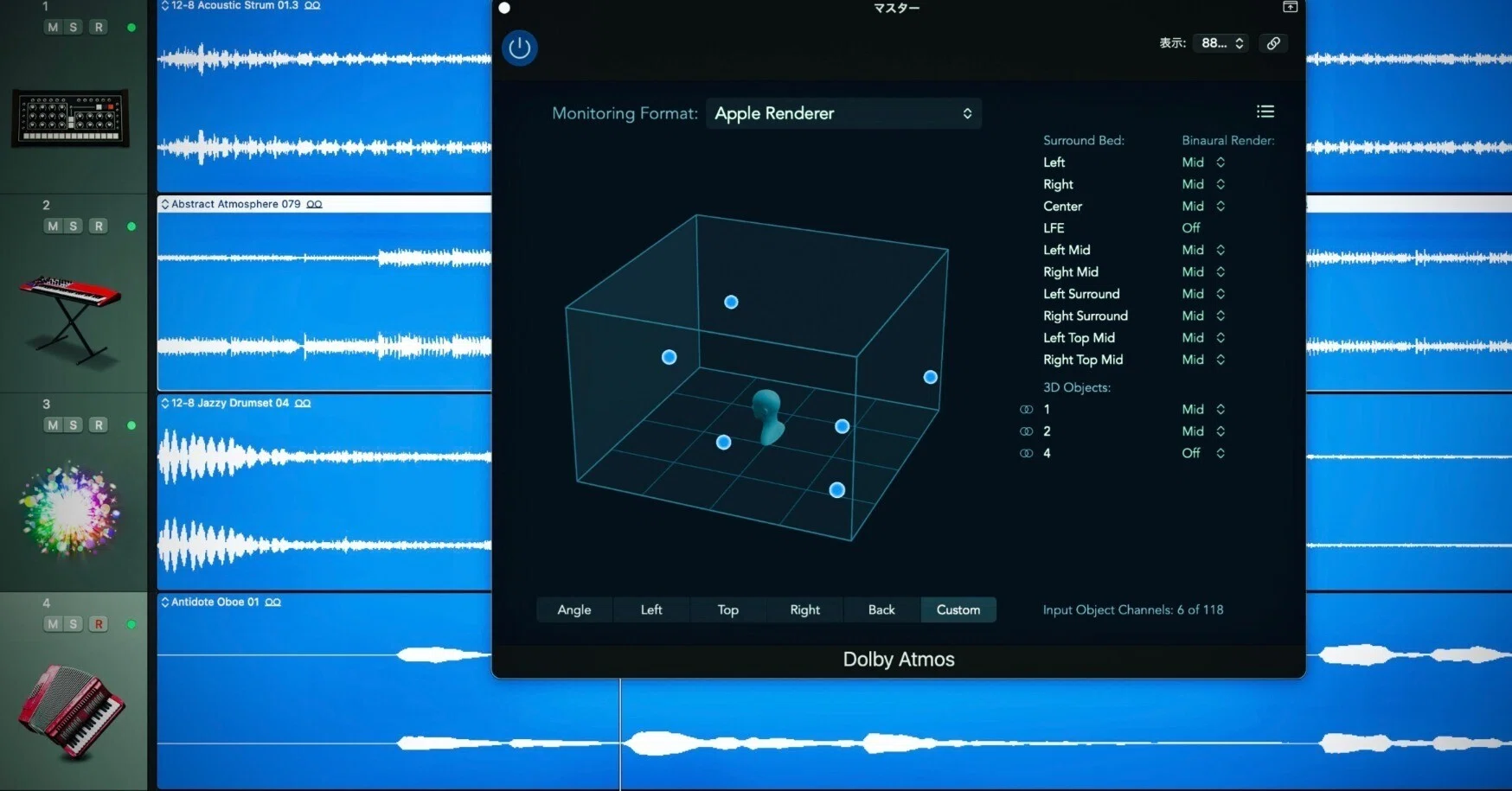Click loop icon of 12-8 Jazzy Drumset 04 region
1512x791 pixels.
[303, 404]
